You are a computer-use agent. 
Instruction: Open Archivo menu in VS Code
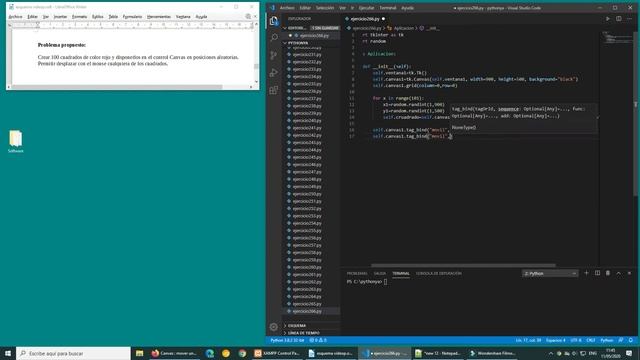pos(287,8)
